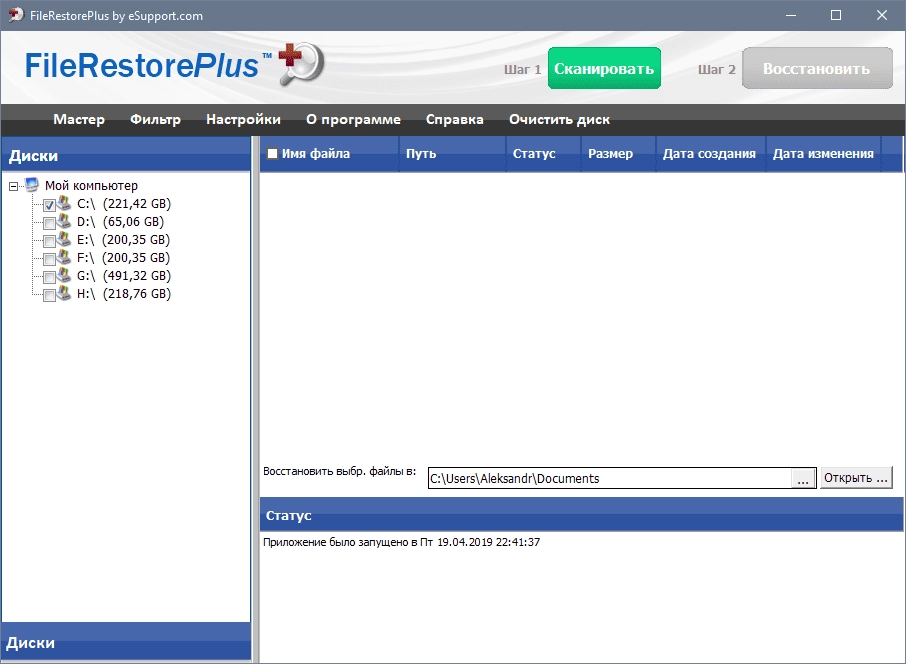Select the F:\ (200,35 GB) tree row
The image size is (906, 664).
click(124, 257)
